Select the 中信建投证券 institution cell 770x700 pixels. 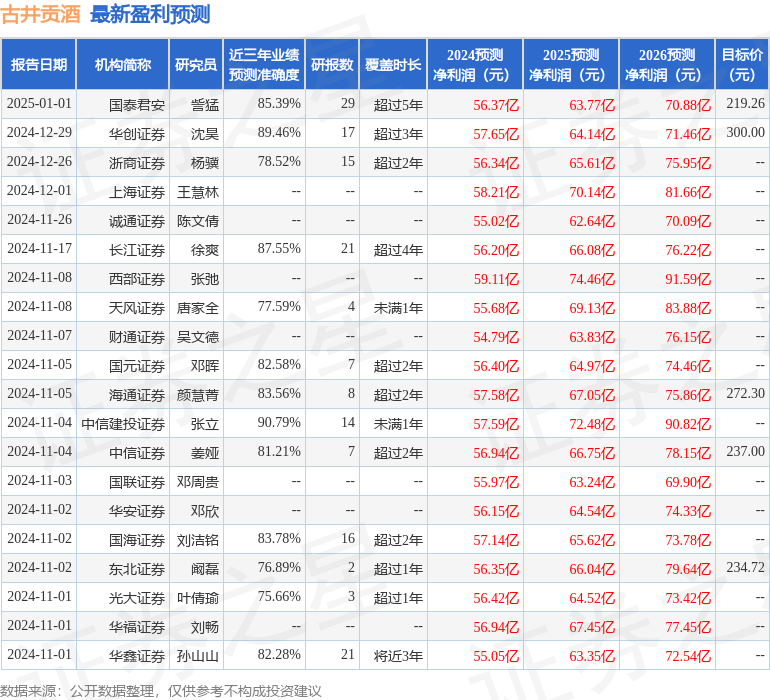[x=123, y=424]
